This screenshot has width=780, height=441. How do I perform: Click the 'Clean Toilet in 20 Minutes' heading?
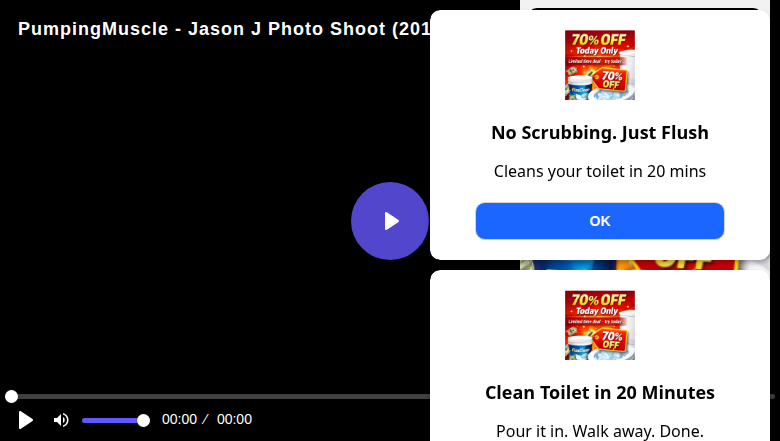click(599, 393)
